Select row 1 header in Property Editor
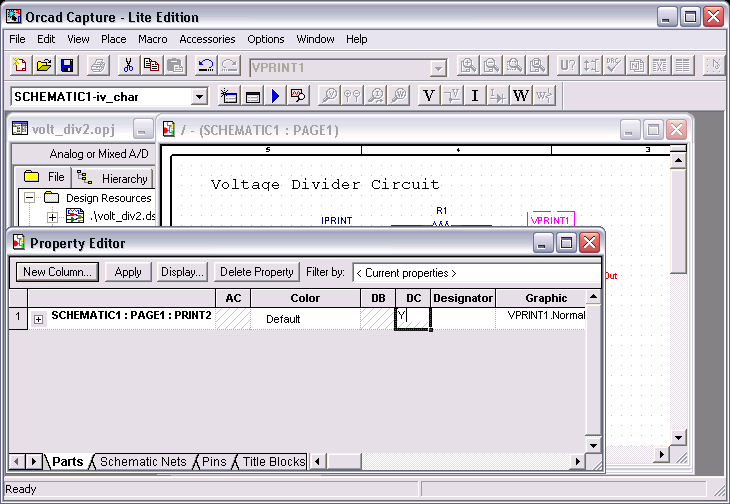Screen dimensions: 730x504 click(x=18, y=319)
